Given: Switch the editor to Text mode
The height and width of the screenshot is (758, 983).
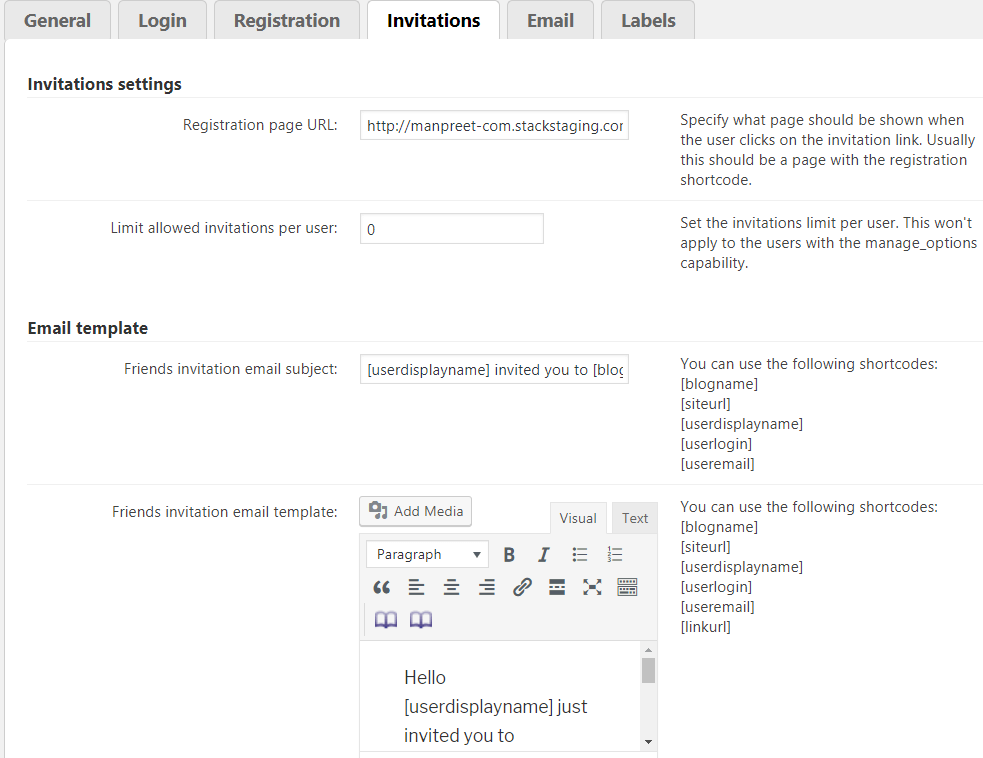Looking at the screenshot, I should [x=635, y=518].
